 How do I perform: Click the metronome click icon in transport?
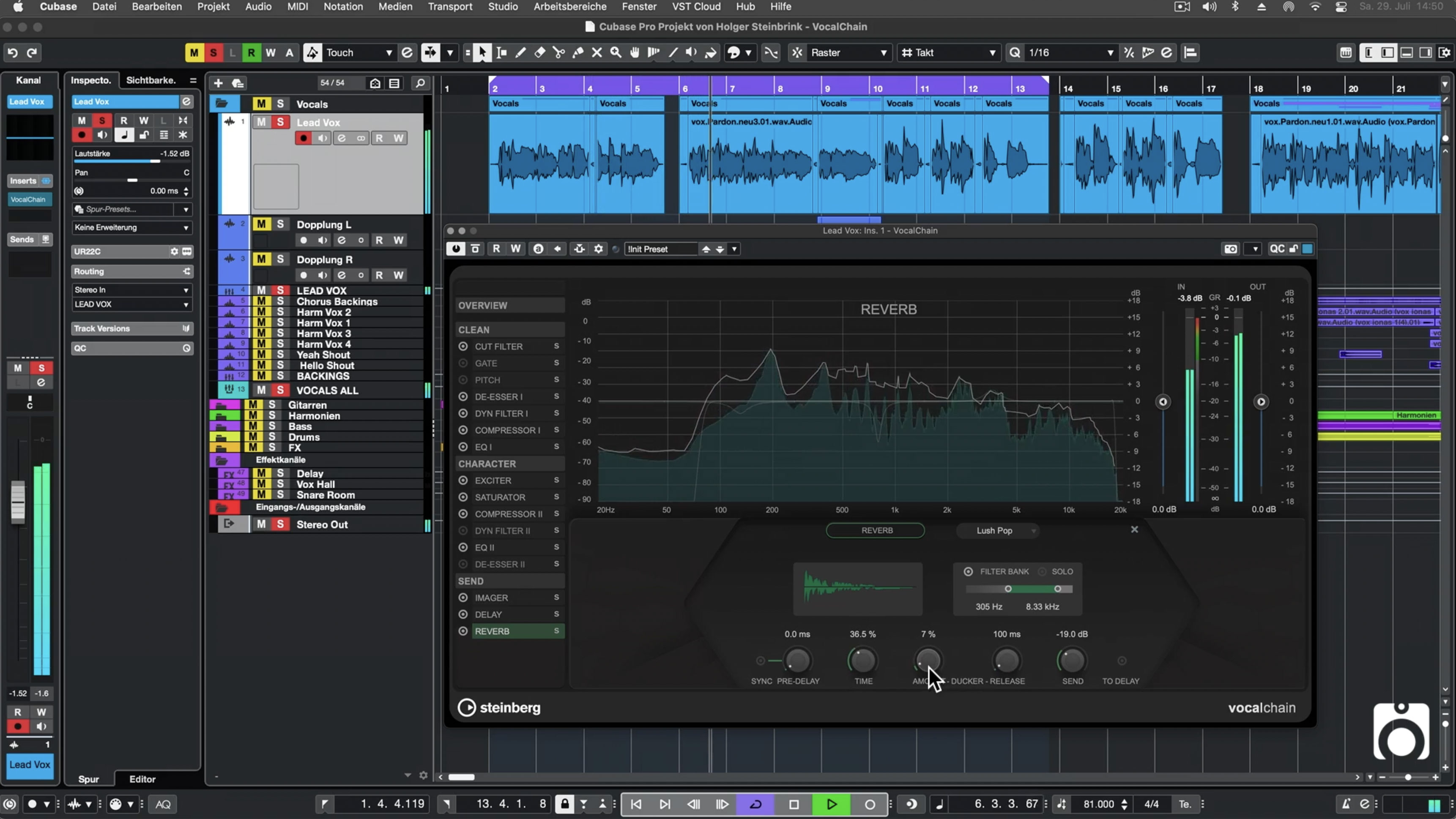pos(1346,804)
